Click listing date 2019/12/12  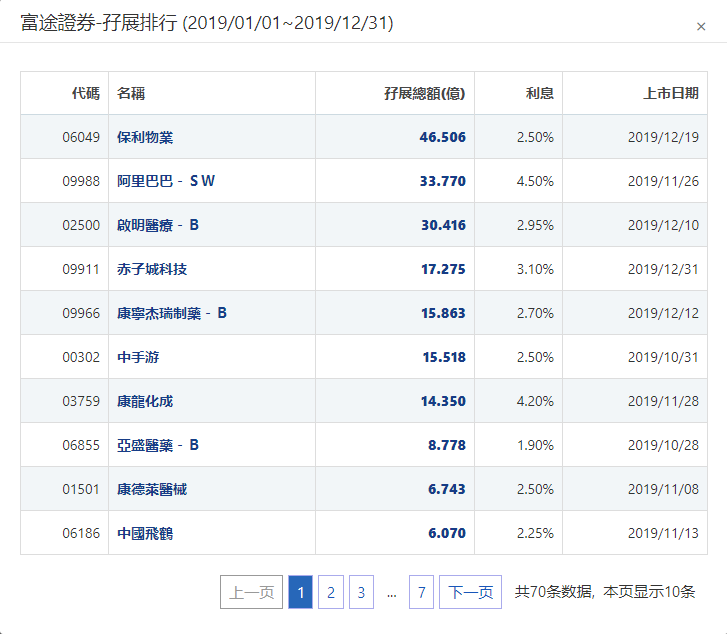pyautogui.click(x=663, y=313)
